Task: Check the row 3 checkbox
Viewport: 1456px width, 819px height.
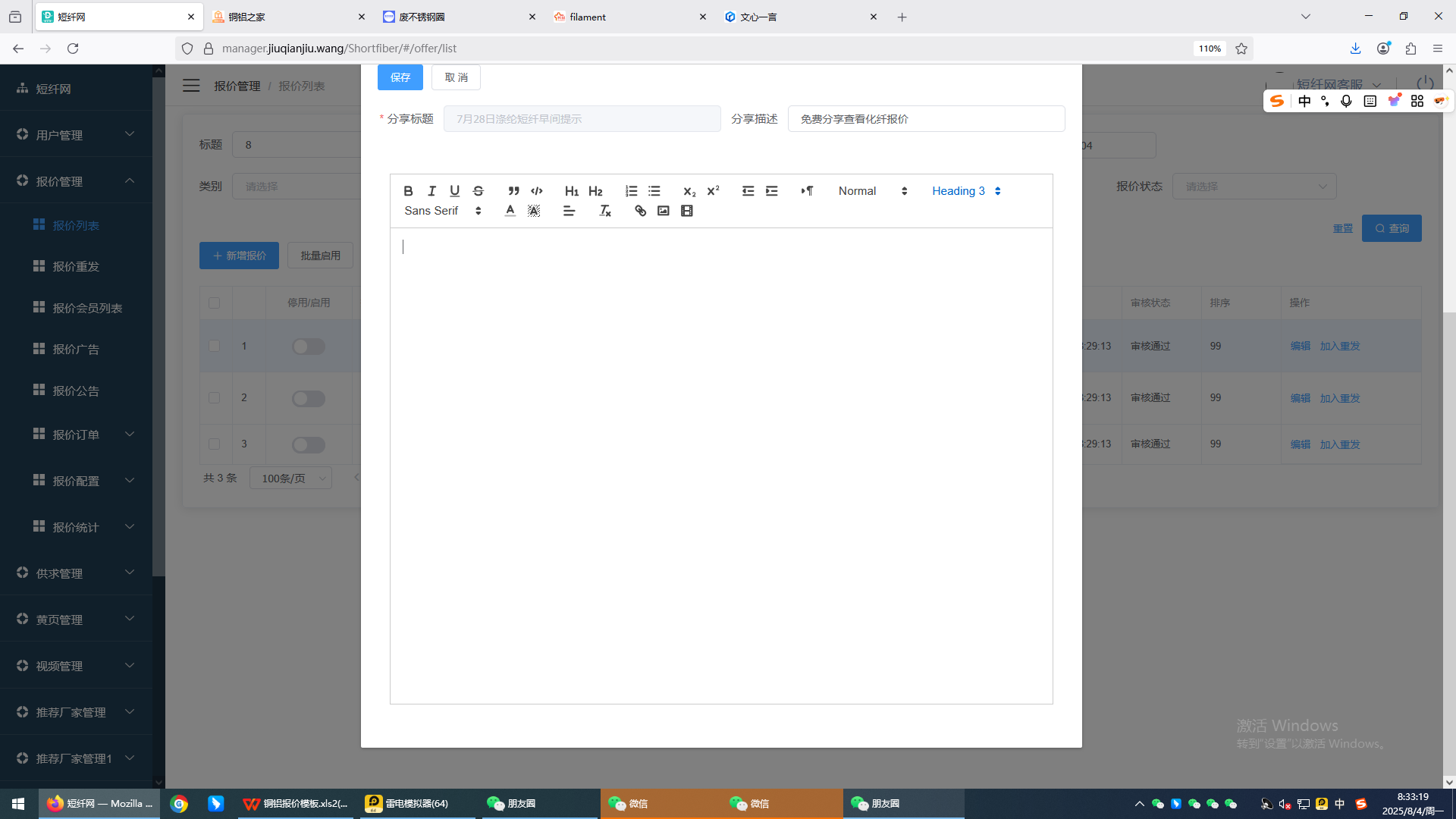Action: pos(214,444)
